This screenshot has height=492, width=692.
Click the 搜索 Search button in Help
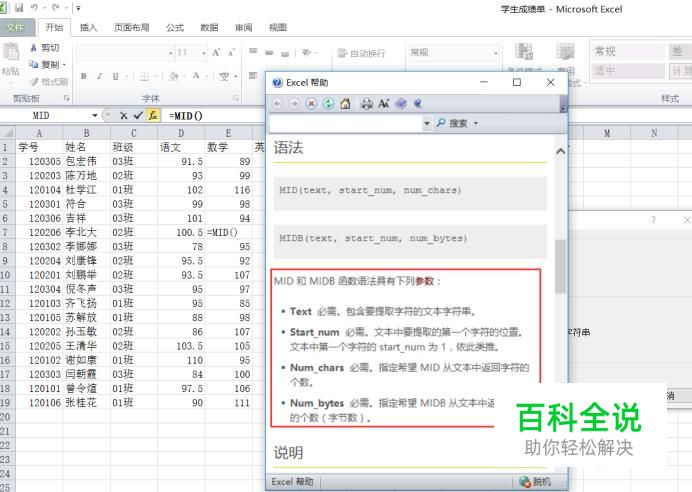(x=452, y=123)
